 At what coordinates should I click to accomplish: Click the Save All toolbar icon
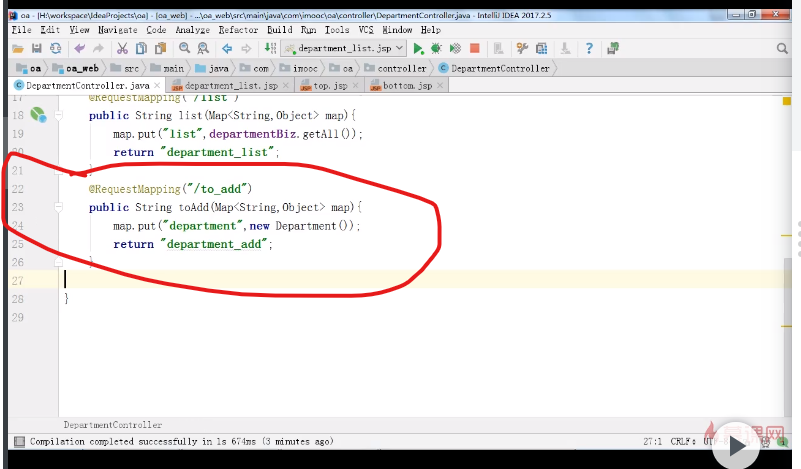pos(36,49)
